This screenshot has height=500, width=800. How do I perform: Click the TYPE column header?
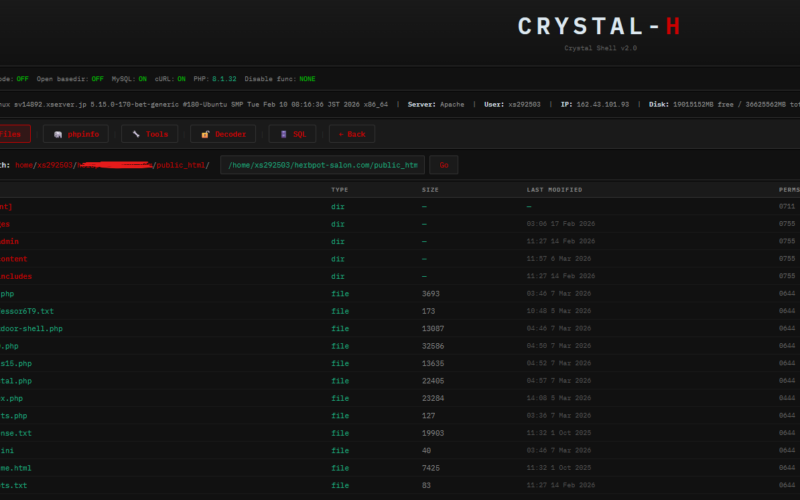[x=339, y=190]
